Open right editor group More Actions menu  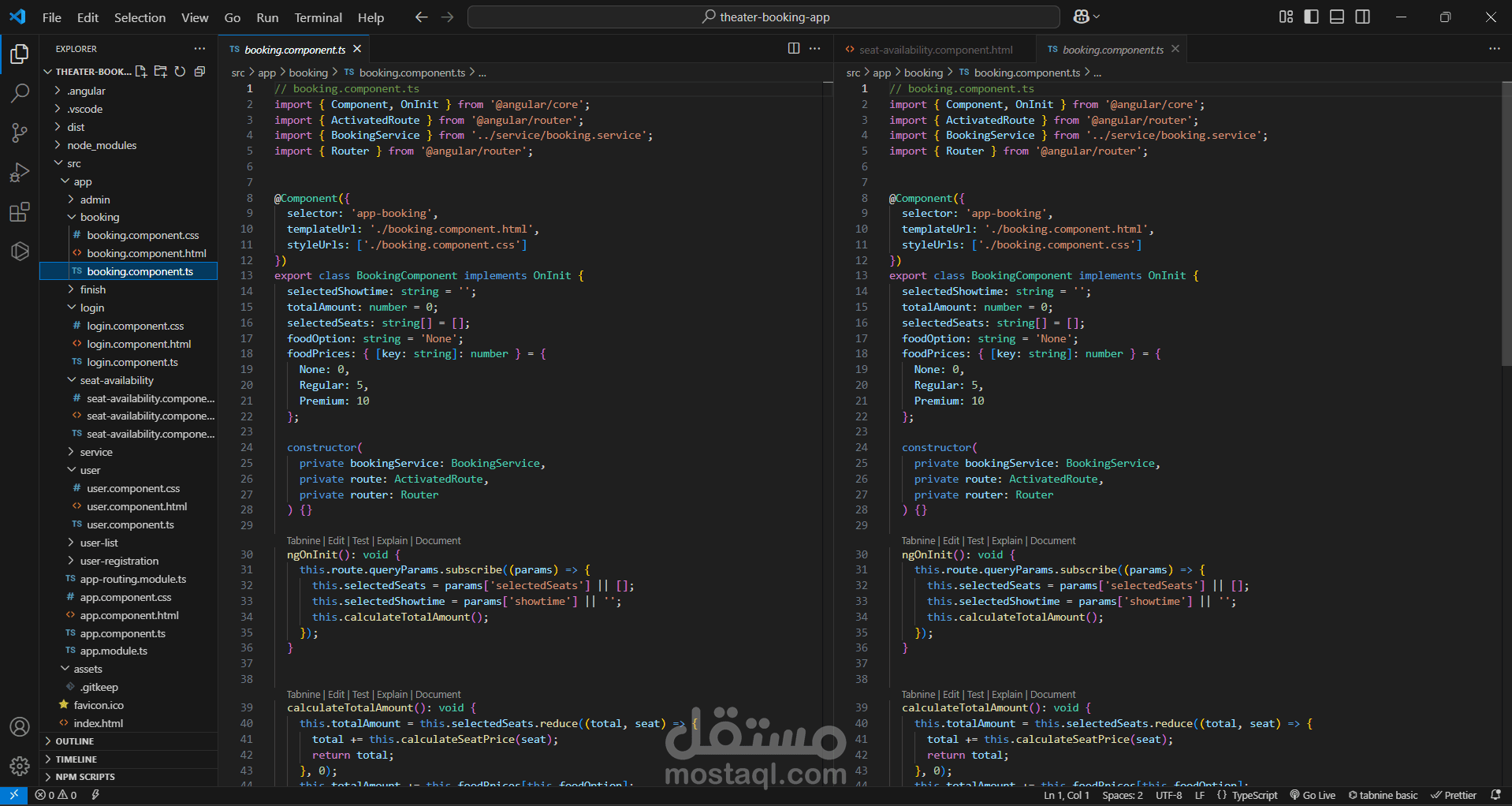pos(1495,49)
